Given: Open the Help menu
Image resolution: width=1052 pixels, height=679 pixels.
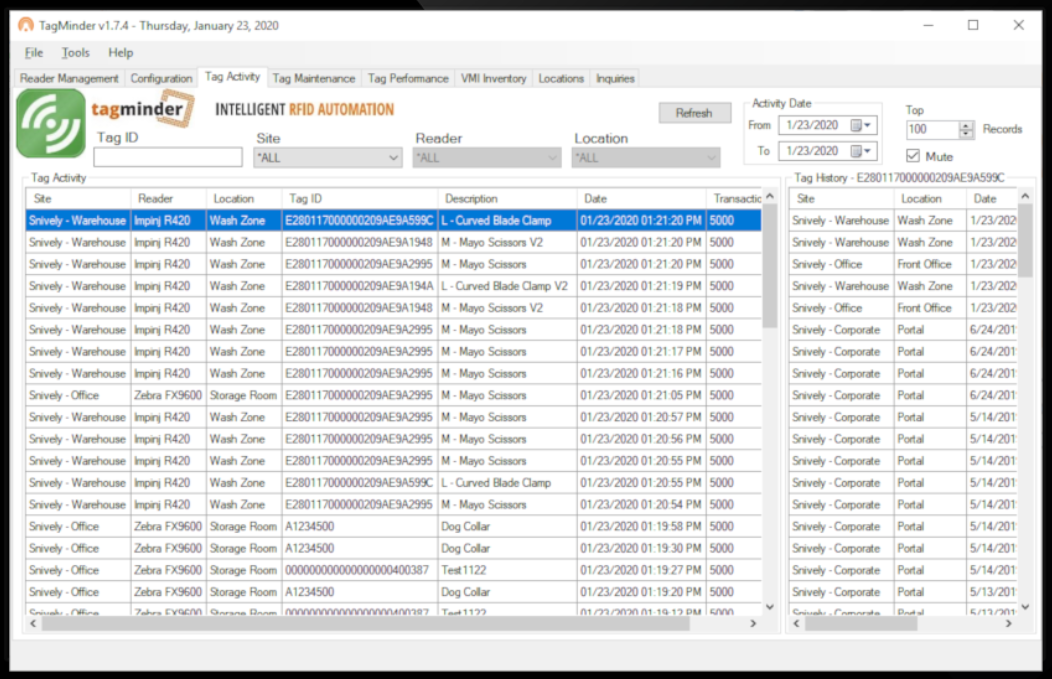Looking at the screenshot, I should tap(121, 52).
